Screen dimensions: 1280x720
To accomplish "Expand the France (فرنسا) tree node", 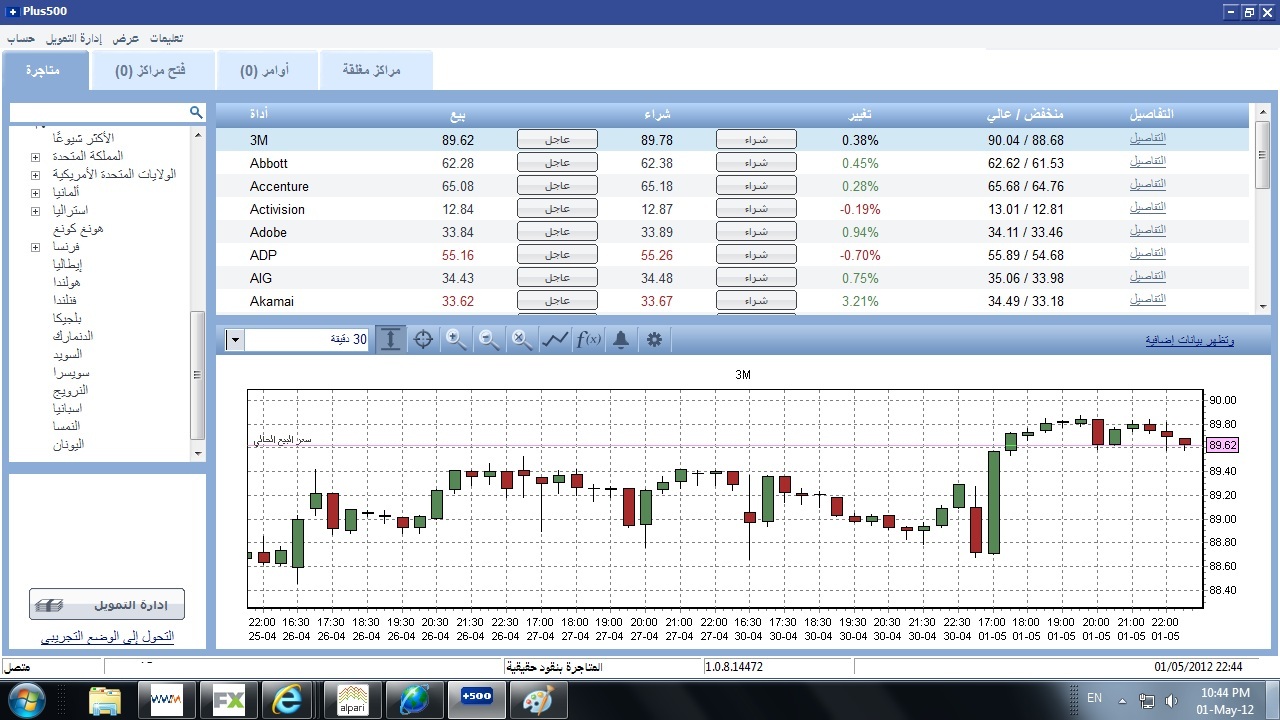I will pyautogui.click(x=35, y=247).
